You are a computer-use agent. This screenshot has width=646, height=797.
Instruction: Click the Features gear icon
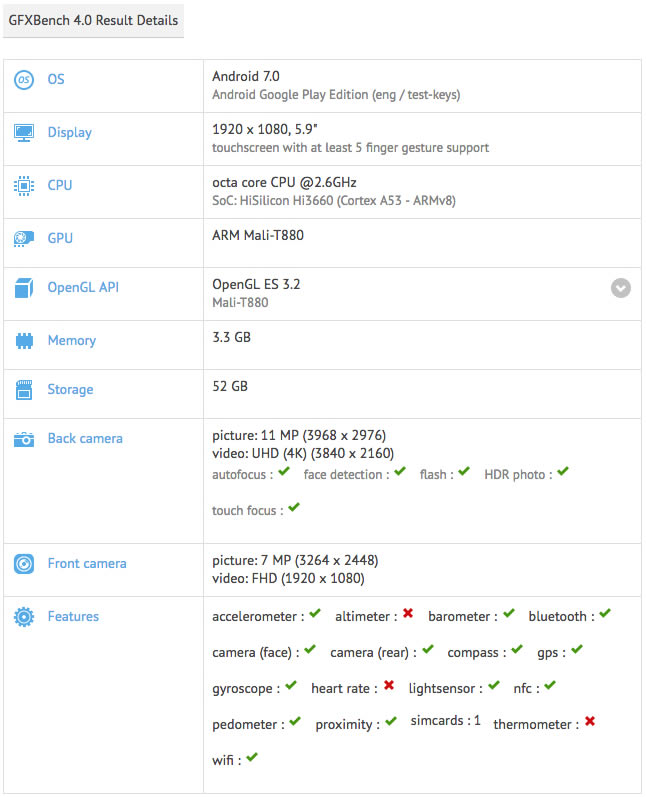pyautogui.click(x=24, y=617)
